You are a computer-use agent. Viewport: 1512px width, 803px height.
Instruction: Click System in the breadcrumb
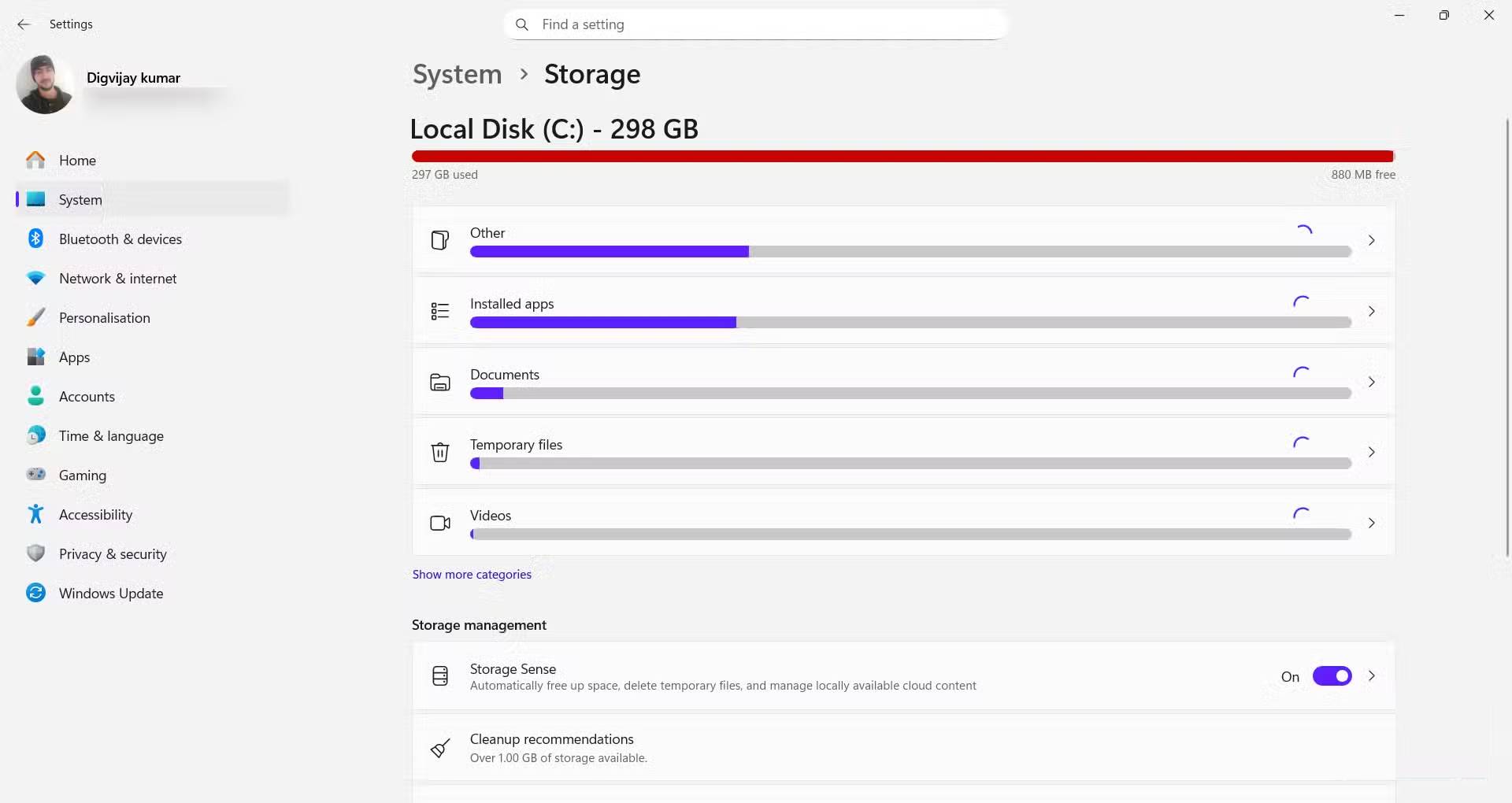pos(457,74)
